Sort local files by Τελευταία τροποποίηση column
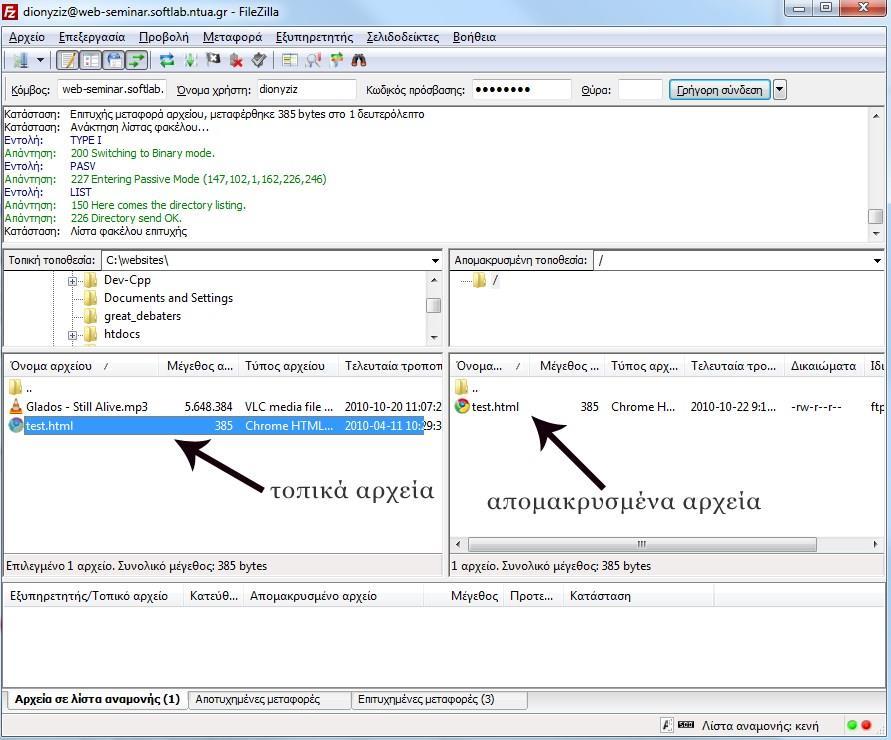Screen dimensions: 891x740 pos(390,366)
